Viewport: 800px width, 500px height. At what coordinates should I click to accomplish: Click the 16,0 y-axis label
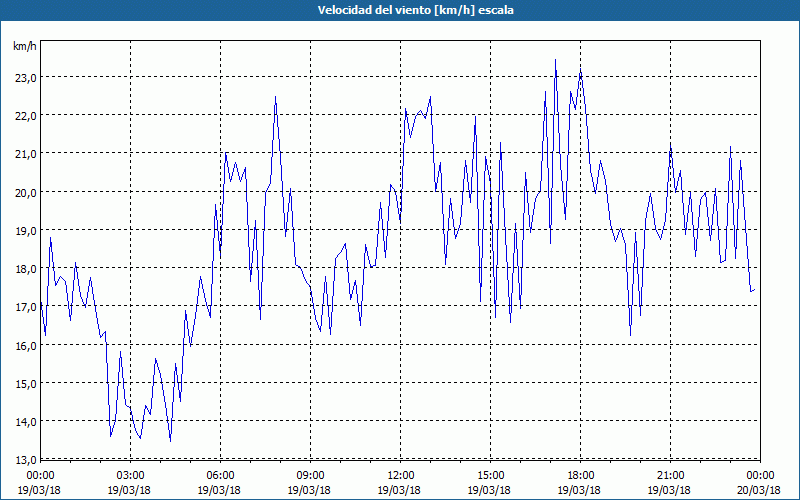pos(25,345)
